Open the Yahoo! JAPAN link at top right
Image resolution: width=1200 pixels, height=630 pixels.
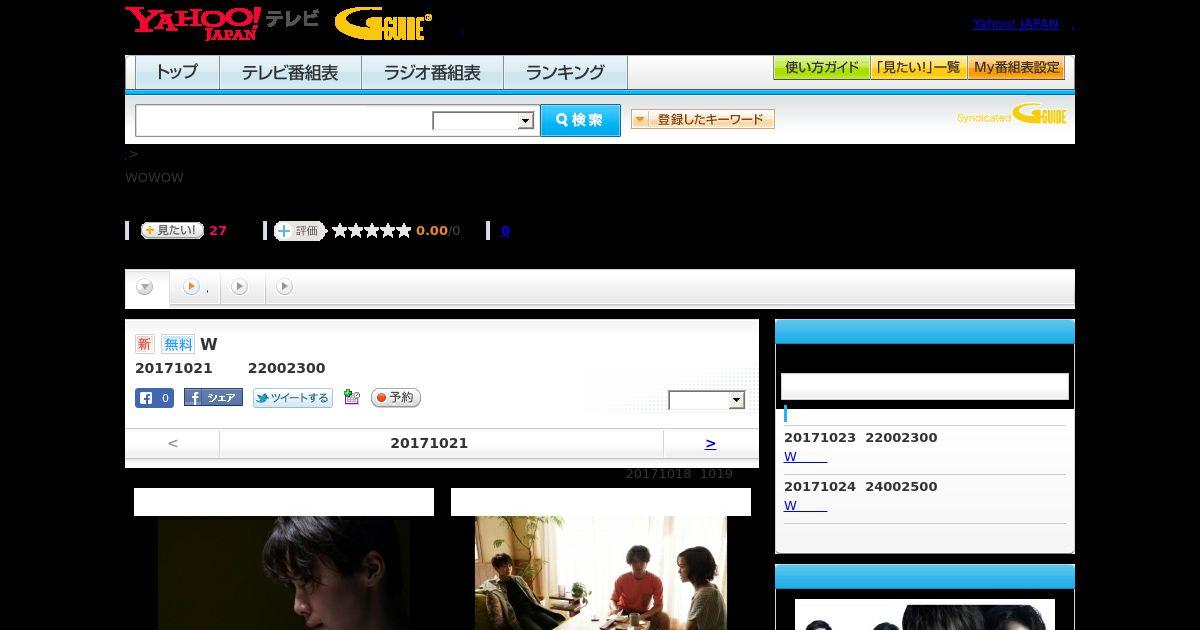coord(1015,23)
